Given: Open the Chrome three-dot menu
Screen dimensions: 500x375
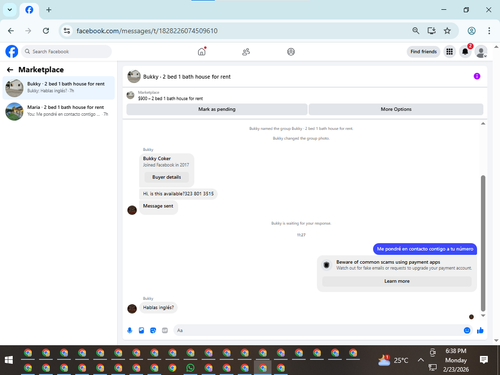Looking at the screenshot, I should click(489, 31).
